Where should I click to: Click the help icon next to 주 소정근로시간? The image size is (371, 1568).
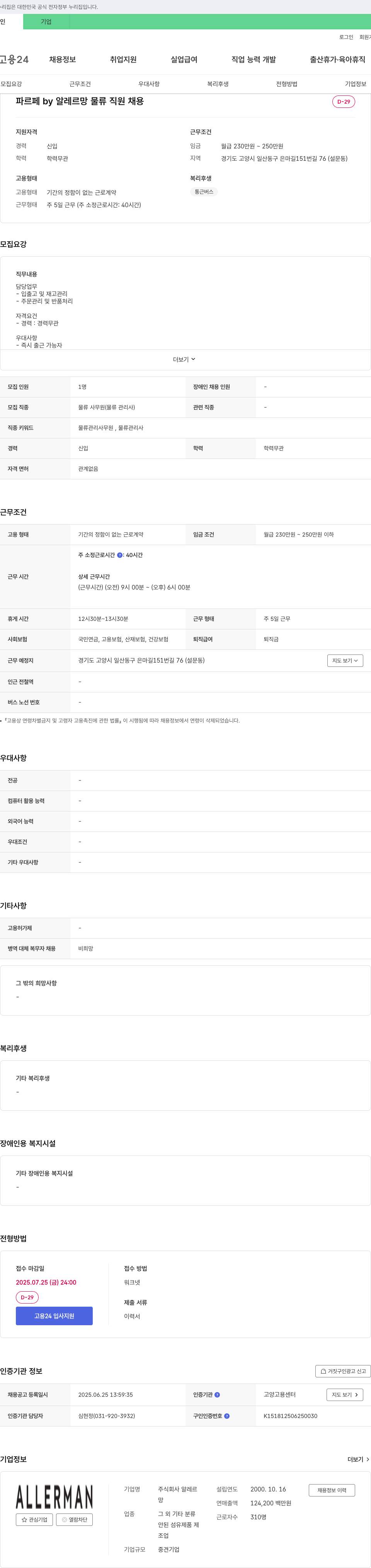(120, 555)
